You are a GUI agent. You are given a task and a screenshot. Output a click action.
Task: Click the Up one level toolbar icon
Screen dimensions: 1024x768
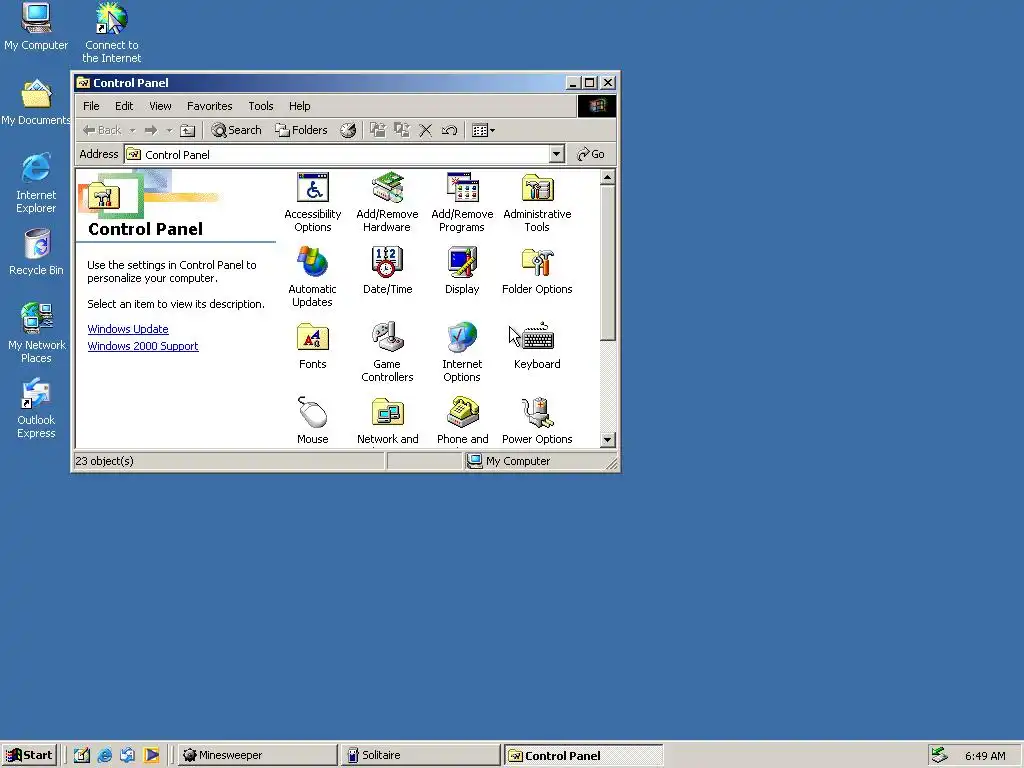[187, 130]
